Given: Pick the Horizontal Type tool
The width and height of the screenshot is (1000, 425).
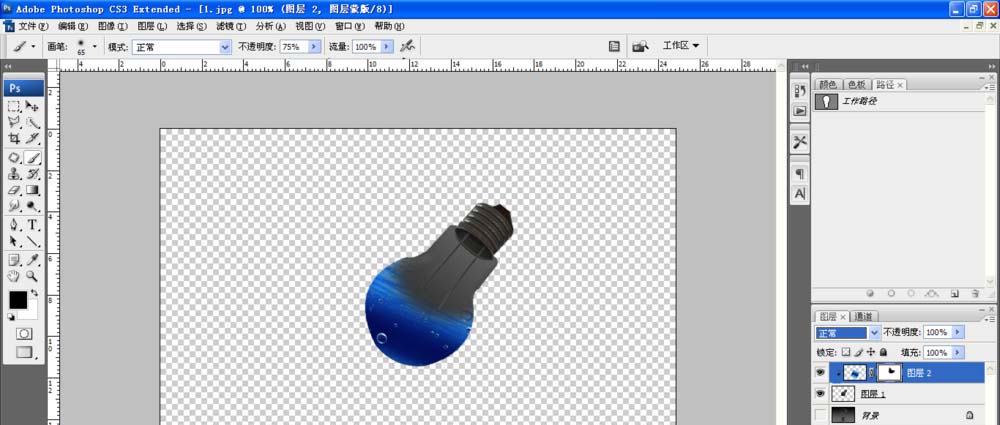Looking at the screenshot, I should [x=32, y=225].
